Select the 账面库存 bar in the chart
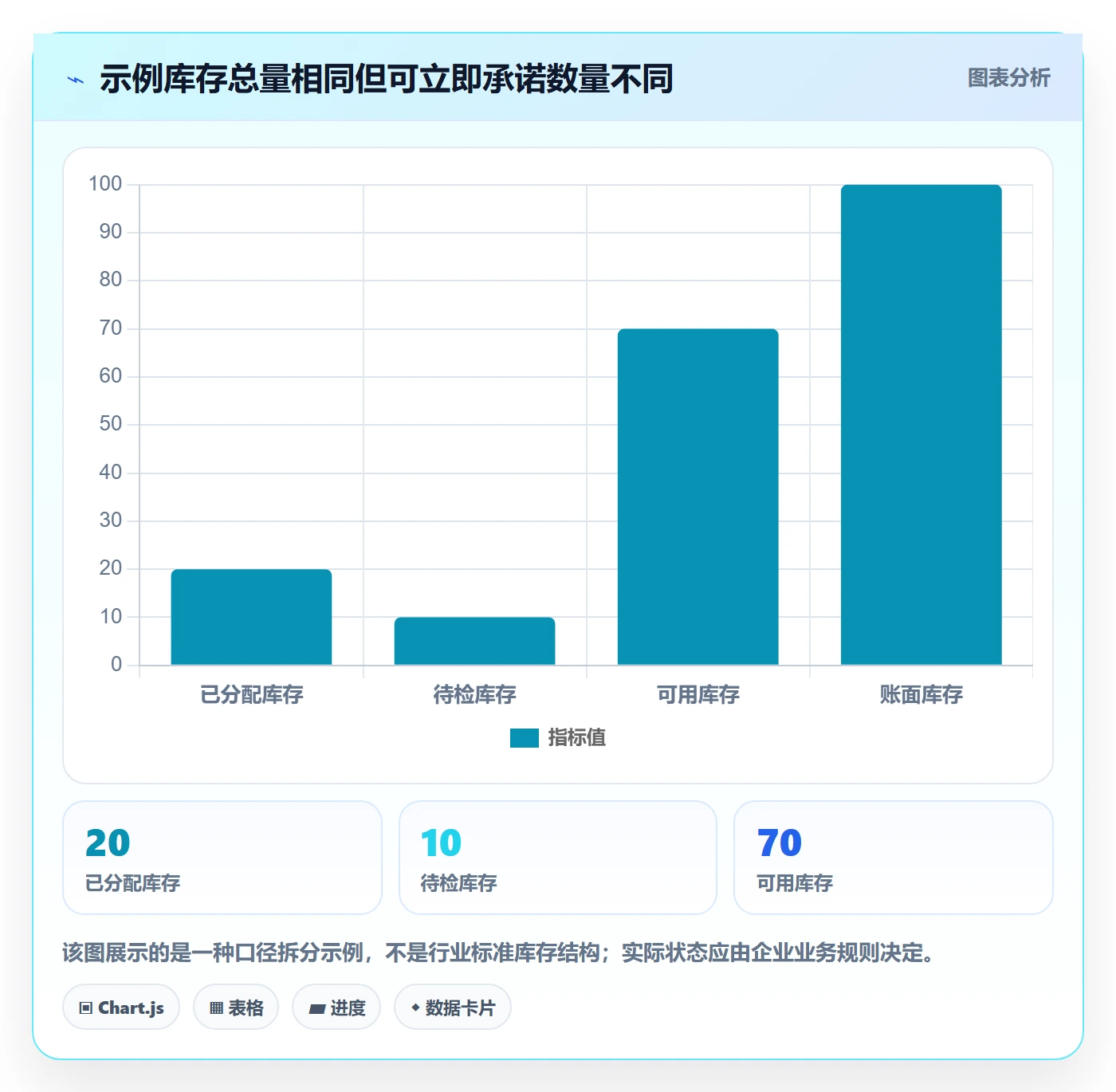Image resolution: width=1116 pixels, height=1092 pixels. 921,425
